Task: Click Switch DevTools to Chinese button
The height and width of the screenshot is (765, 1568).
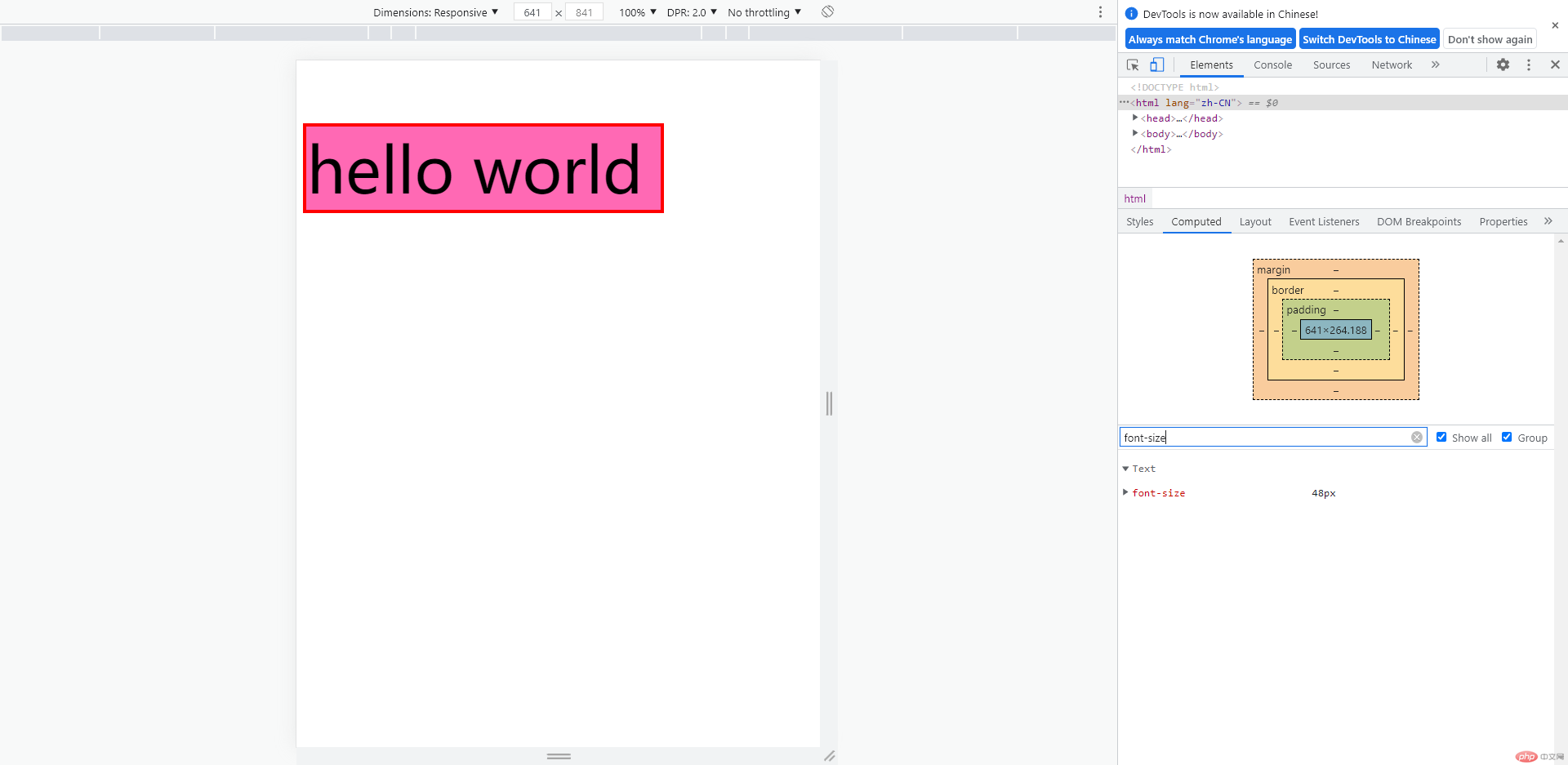Action: click(x=1369, y=39)
